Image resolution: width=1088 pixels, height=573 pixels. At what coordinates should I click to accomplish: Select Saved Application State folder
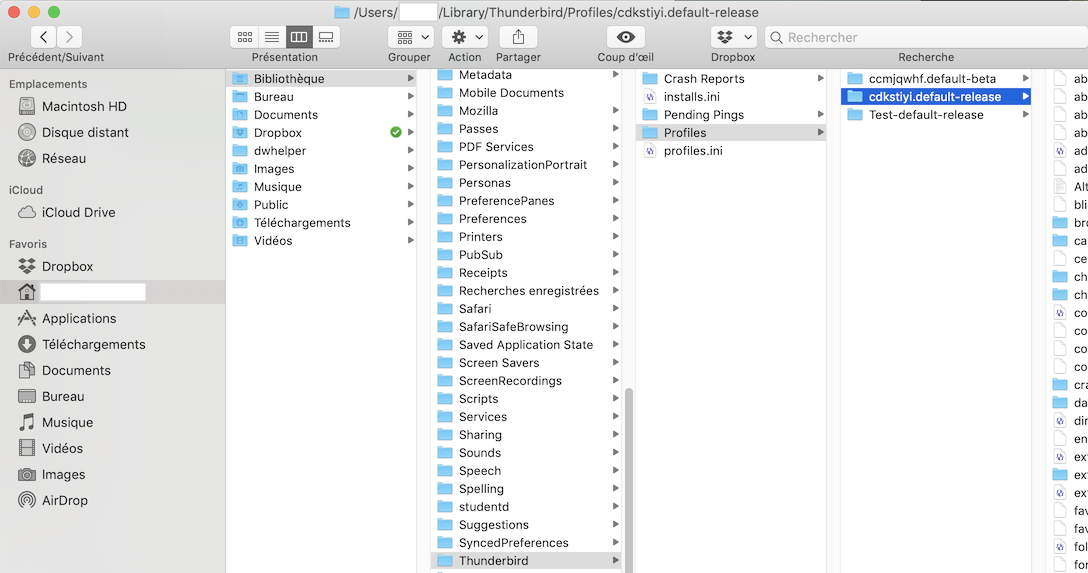[x=527, y=345]
